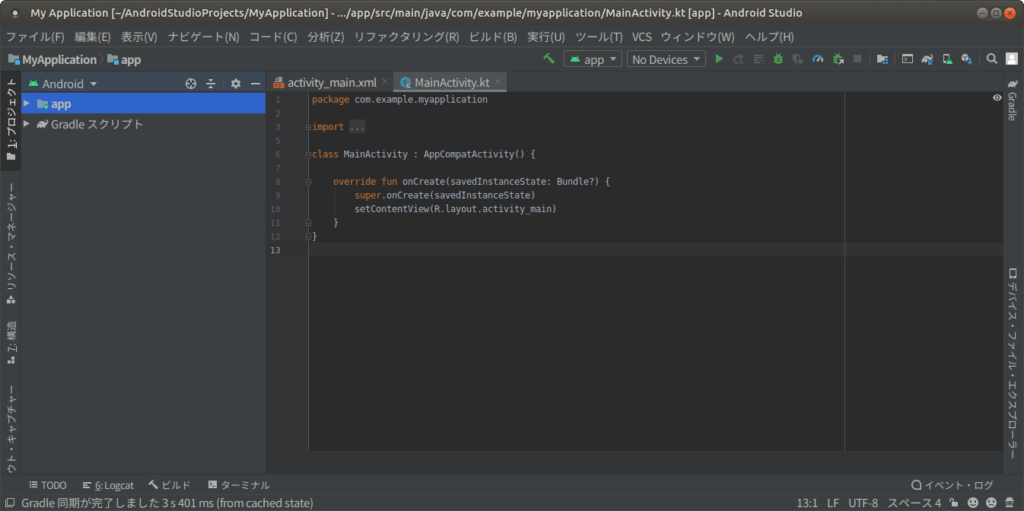Open the ビルド tool window at bottom
Image resolution: width=1024 pixels, height=511 pixels.
(x=170, y=485)
